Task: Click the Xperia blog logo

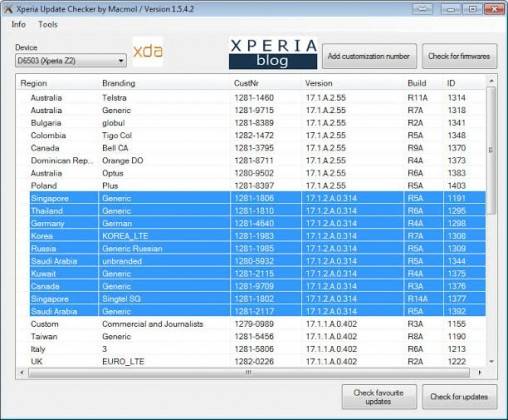Action: 273,54
